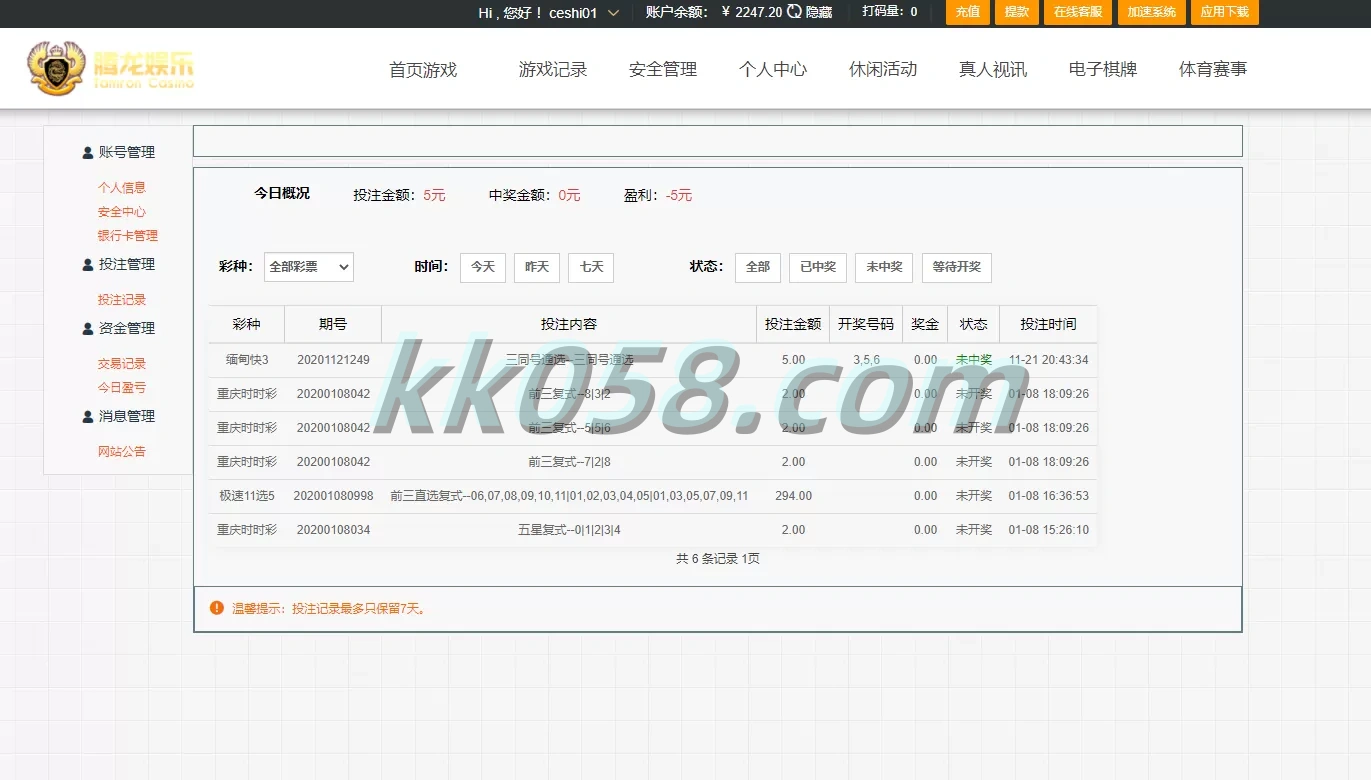Click the 5.00 bet amount

[793, 360]
